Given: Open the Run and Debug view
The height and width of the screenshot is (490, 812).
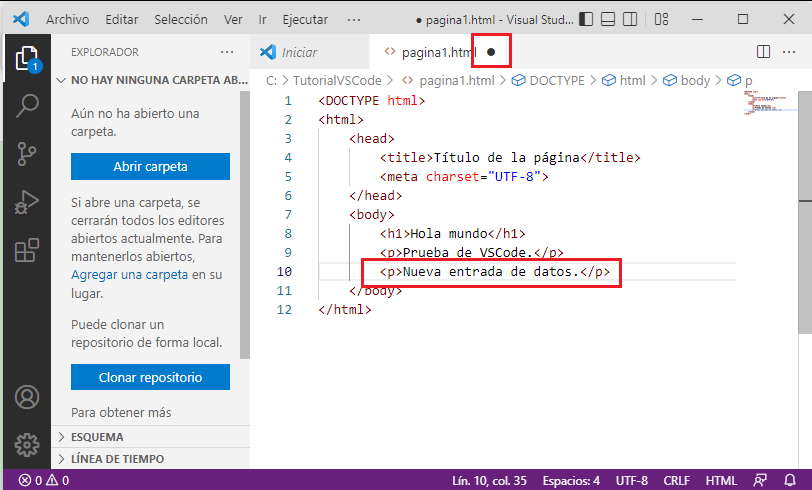Looking at the screenshot, I should 27,202.
